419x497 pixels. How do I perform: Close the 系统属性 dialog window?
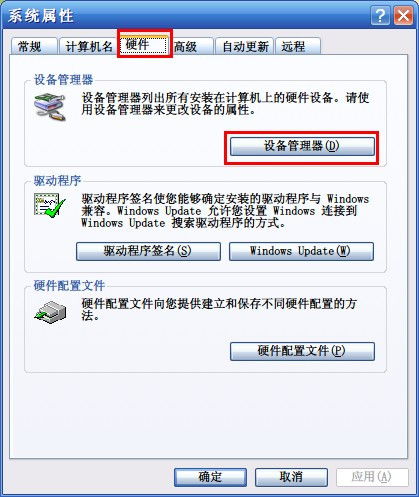pyautogui.click(x=403, y=16)
